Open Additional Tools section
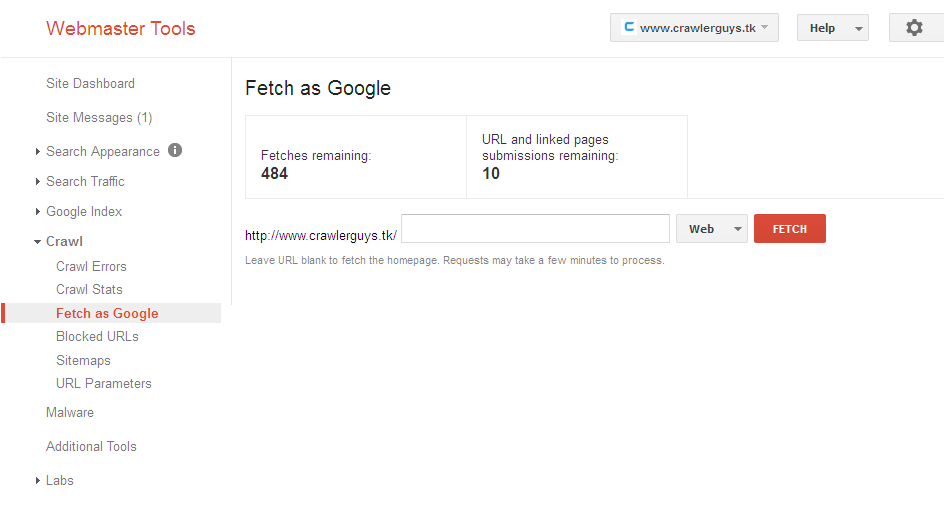Screen dimensions: 944x505 click(92, 447)
